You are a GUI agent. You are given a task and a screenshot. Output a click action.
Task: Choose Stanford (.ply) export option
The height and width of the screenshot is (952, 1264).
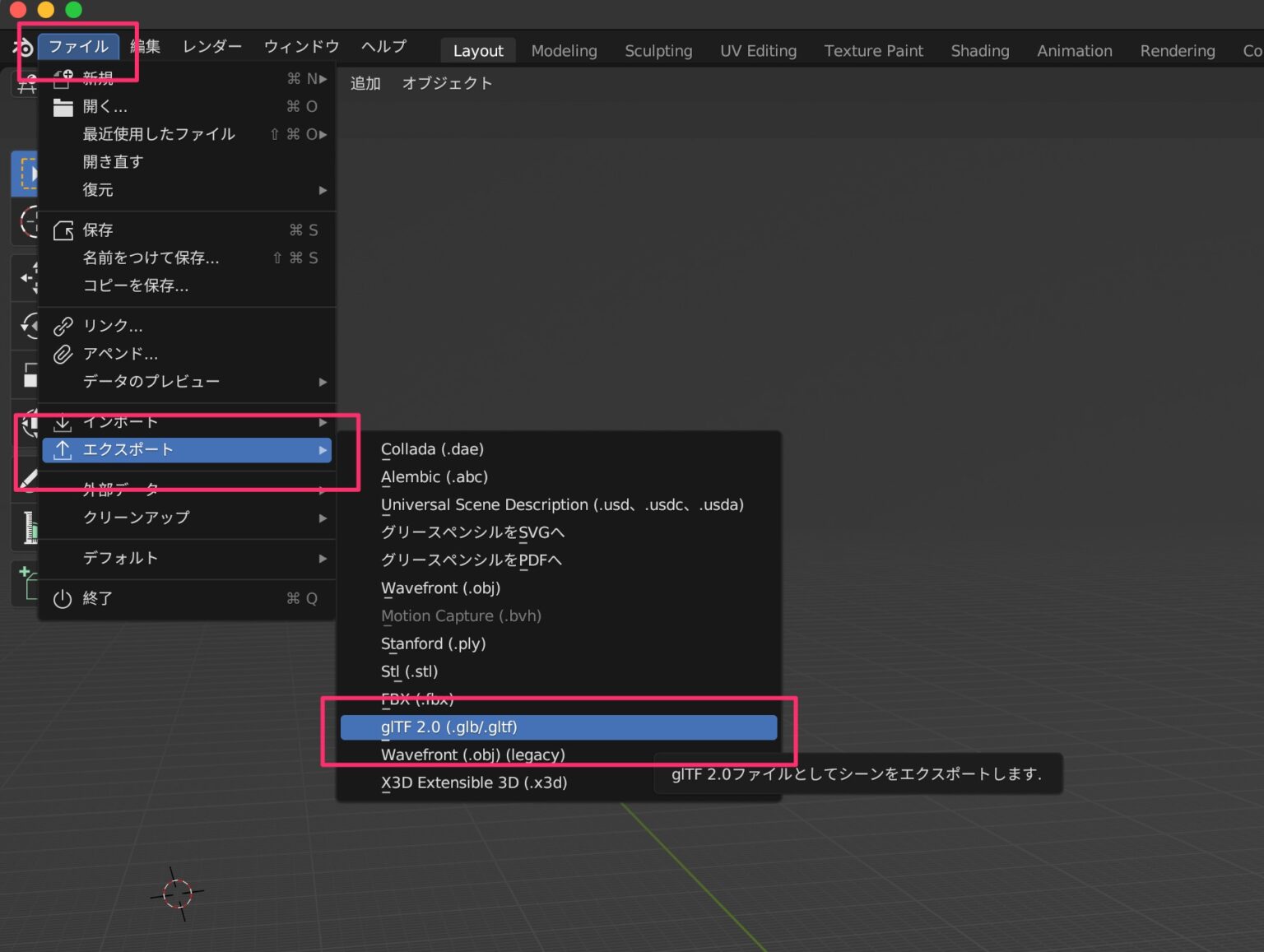pyautogui.click(x=434, y=643)
